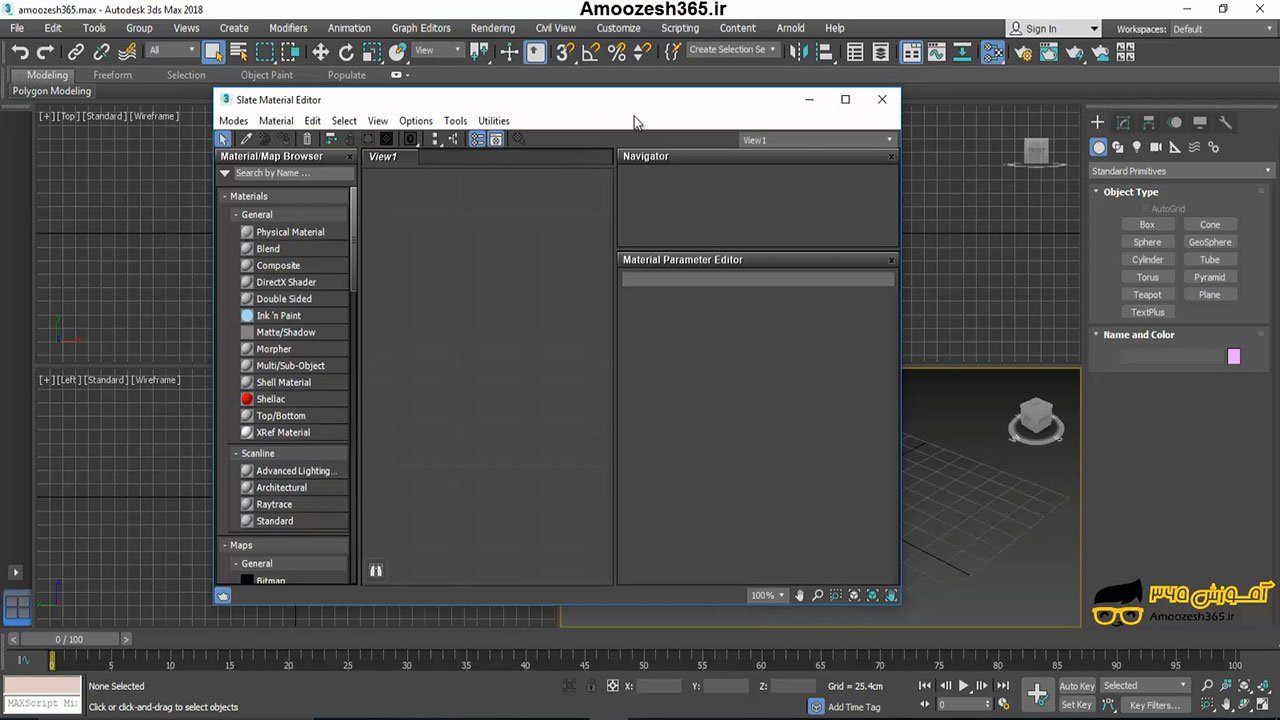Screen dimensions: 1280x720
Task: Click the Cylinder primitive button
Action: [x=1147, y=260]
